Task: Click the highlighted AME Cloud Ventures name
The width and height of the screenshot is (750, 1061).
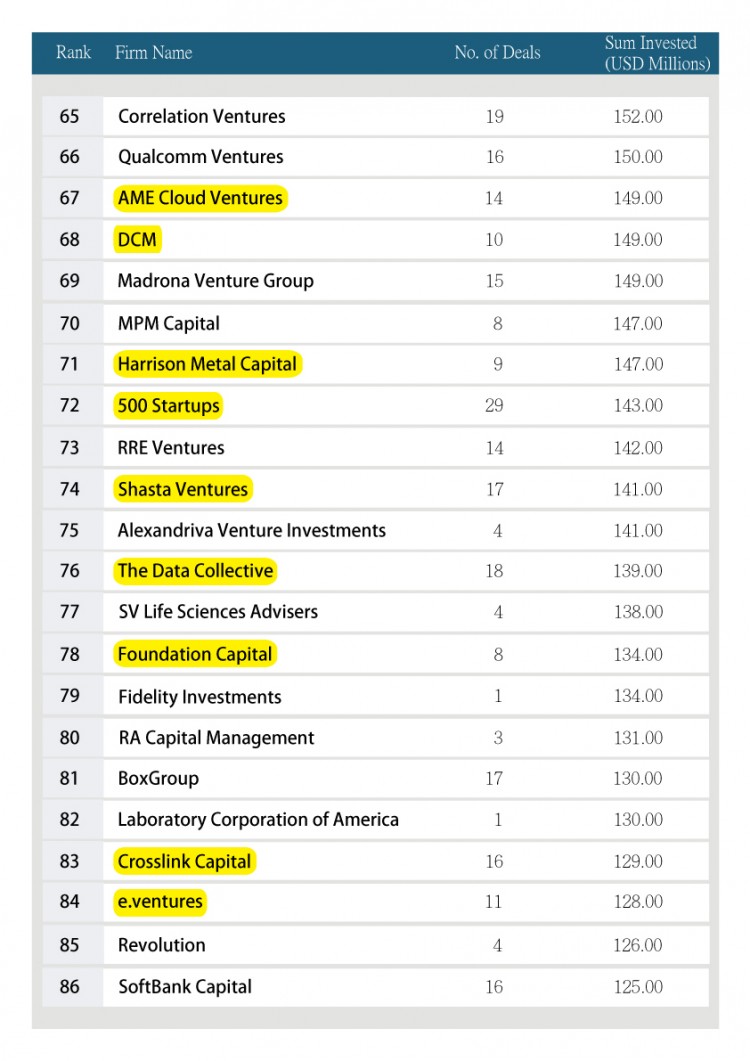Action: coord(200,198)
